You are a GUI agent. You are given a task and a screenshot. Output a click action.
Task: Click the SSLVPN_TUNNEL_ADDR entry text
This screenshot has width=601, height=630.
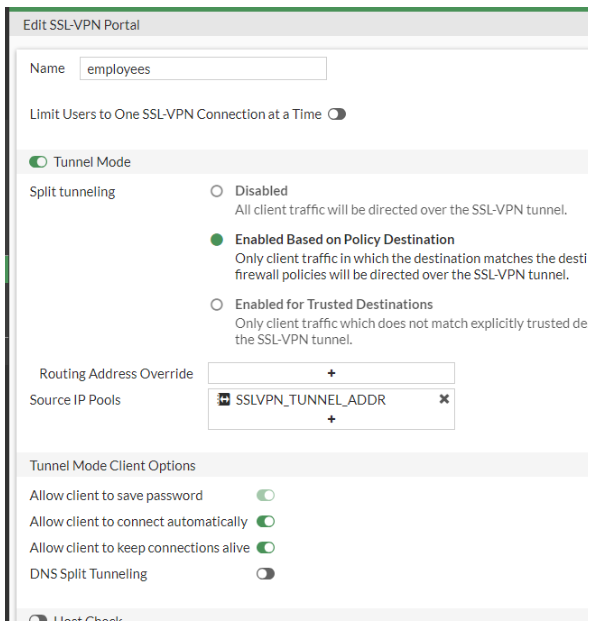tap(310, 399)
